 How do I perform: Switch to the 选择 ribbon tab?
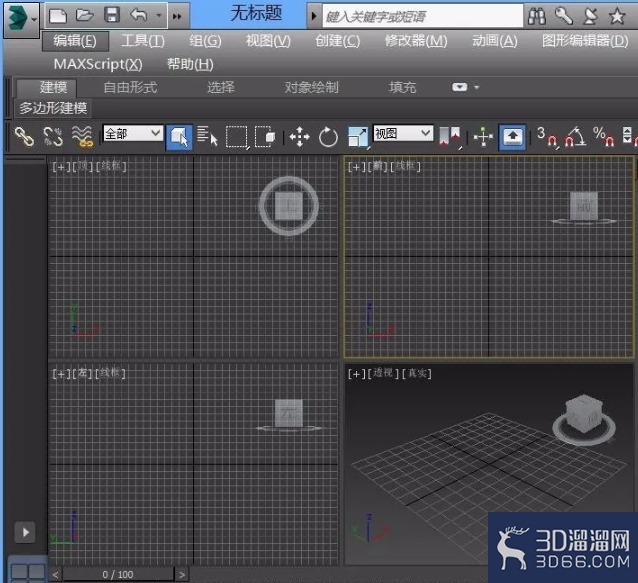tap(221, 87)
